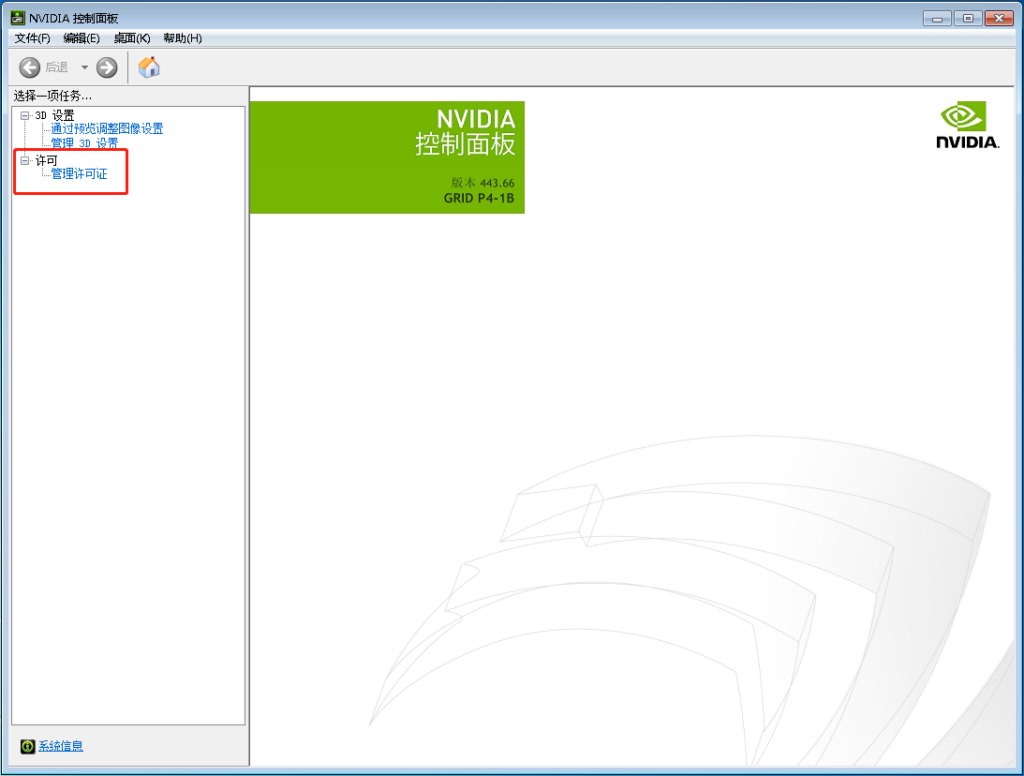Click the forward navigation arrow icon
1024x776 pixels.
pyautogui.click(x=106, y=67)
